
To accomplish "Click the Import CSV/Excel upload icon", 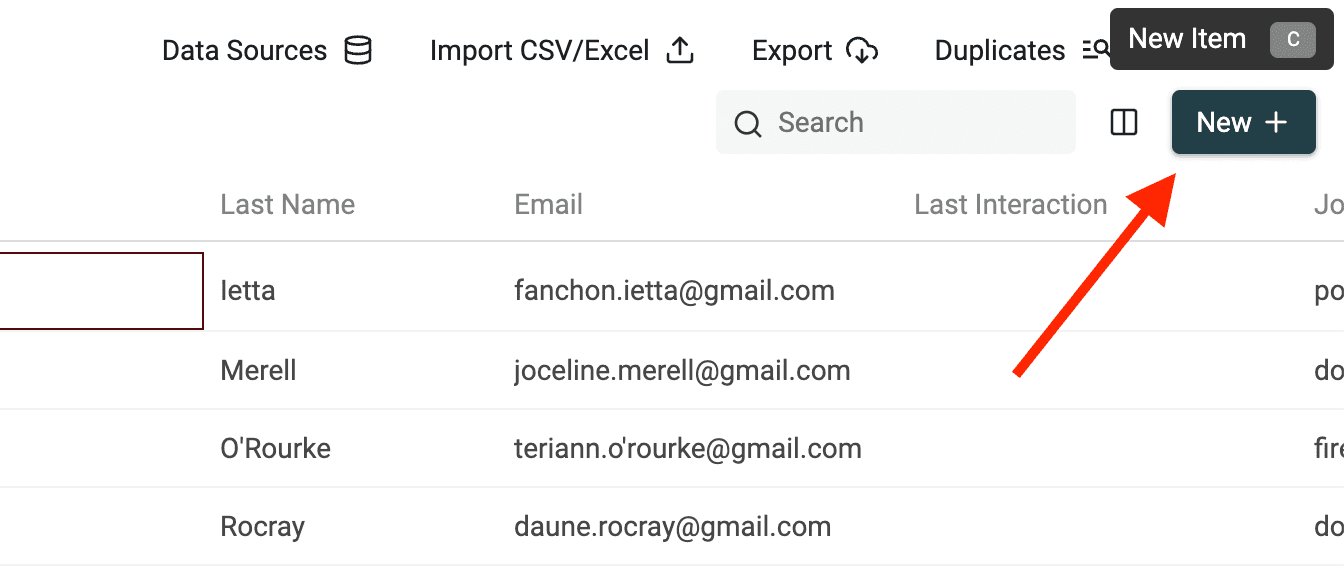I will [680, 51].
